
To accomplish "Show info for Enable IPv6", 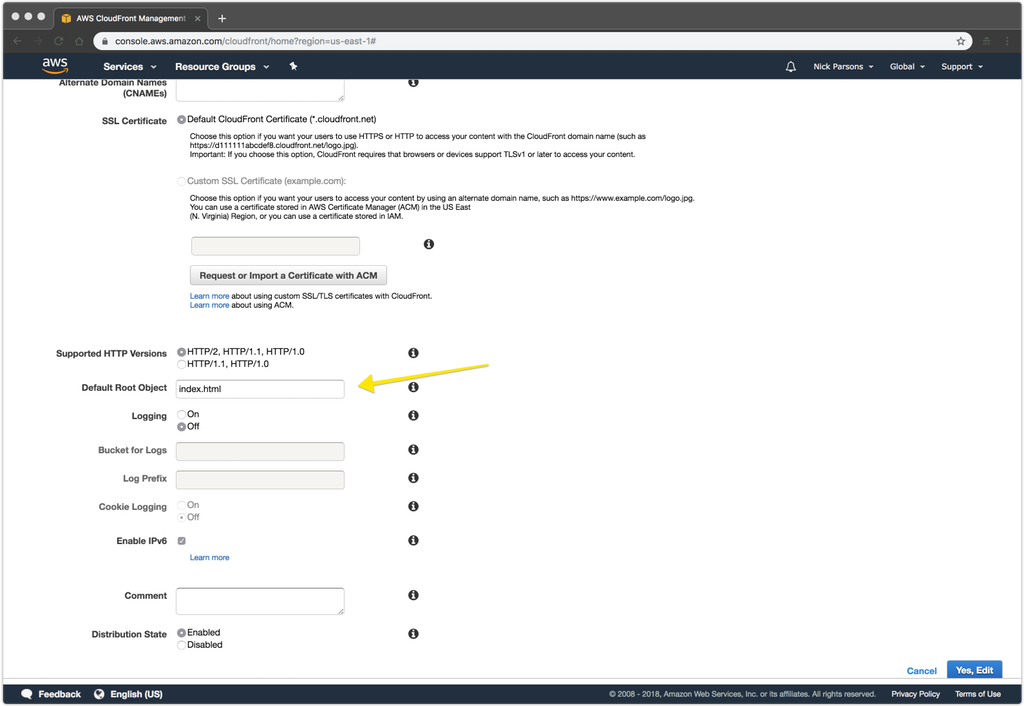I will point(413,541).
